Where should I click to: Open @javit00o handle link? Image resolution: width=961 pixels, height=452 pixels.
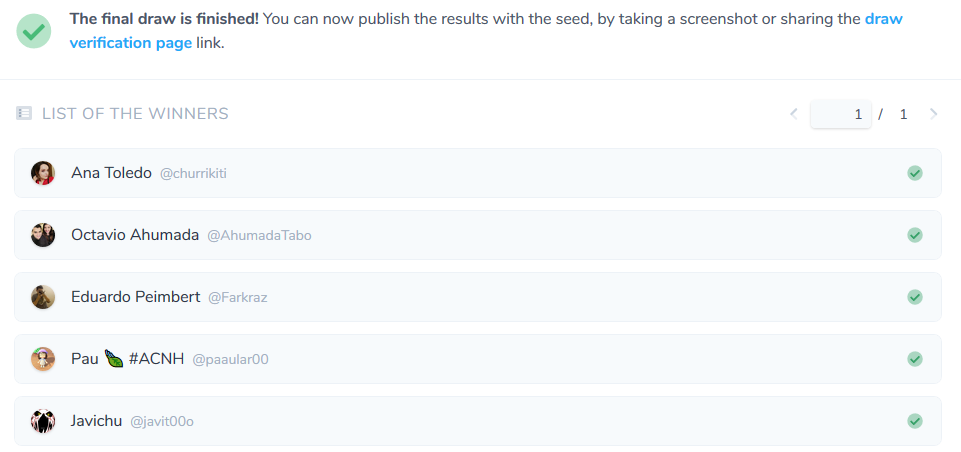(162, 421)
